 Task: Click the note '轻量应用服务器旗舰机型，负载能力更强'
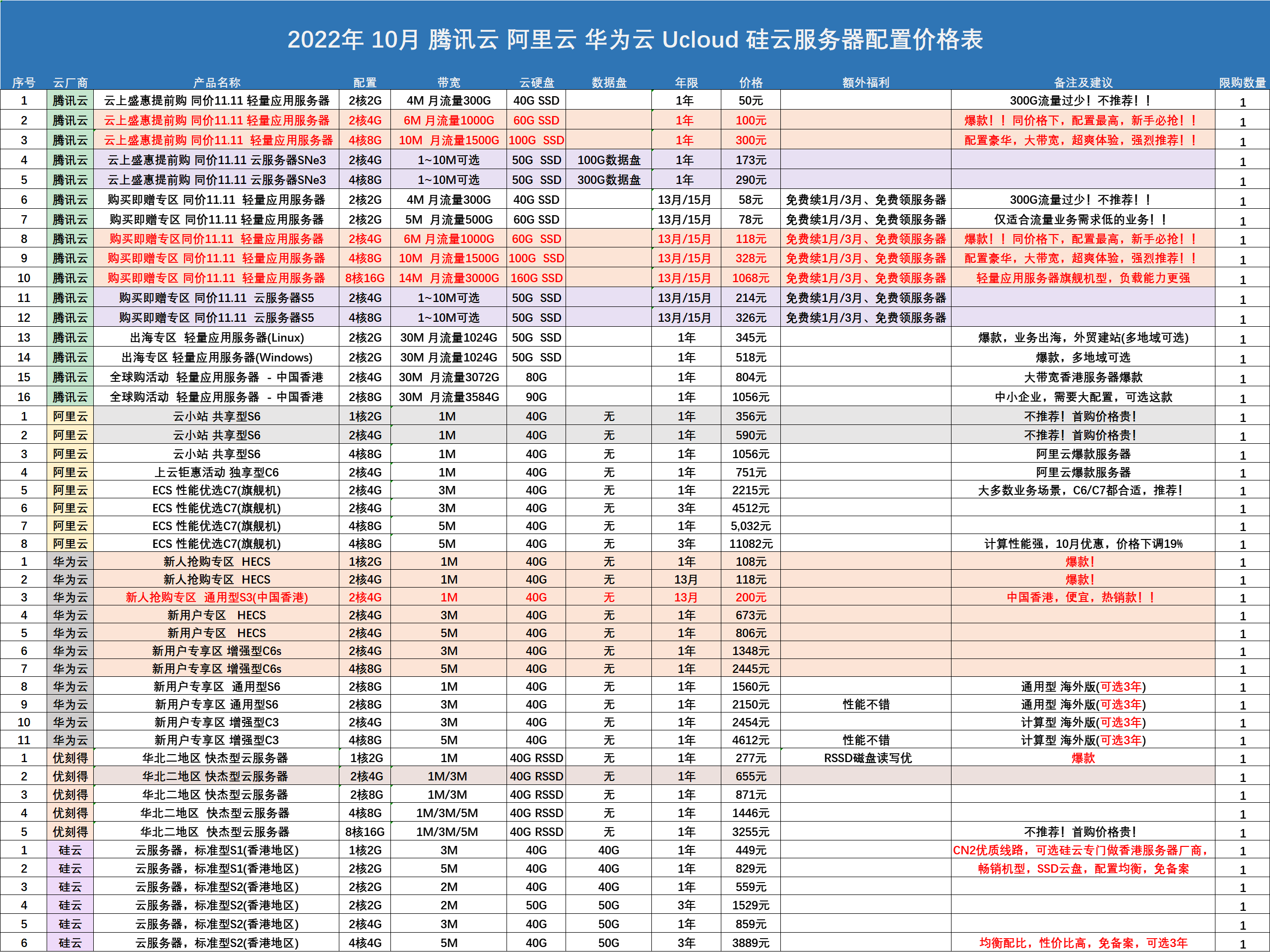coord(1083,278)
